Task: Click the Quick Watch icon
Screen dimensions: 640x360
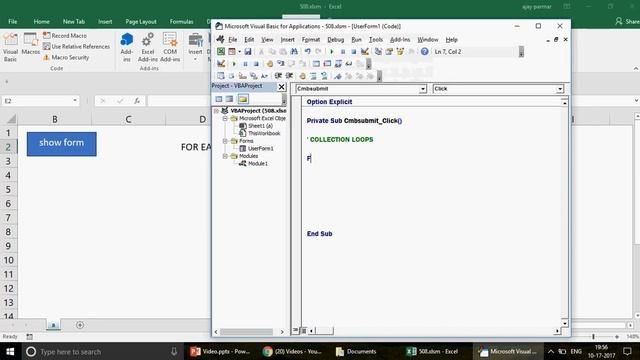Action: pyautogui.click(x=349, y=64)
